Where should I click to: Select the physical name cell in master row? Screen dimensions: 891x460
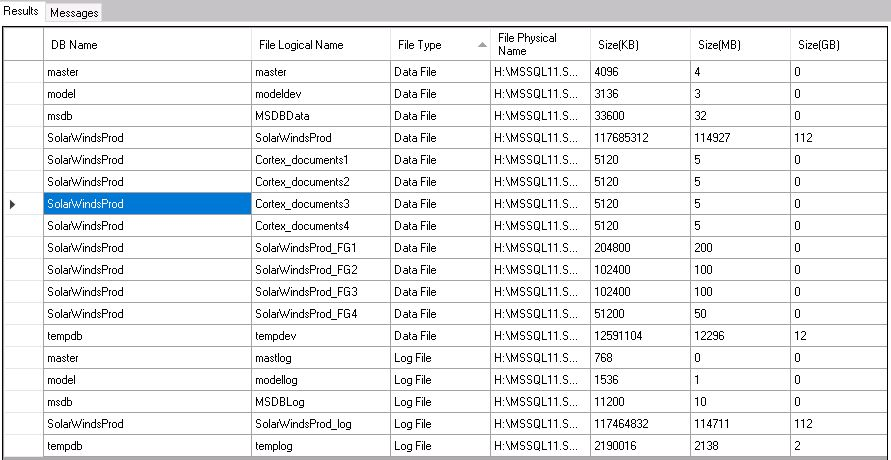pos(540,72)
